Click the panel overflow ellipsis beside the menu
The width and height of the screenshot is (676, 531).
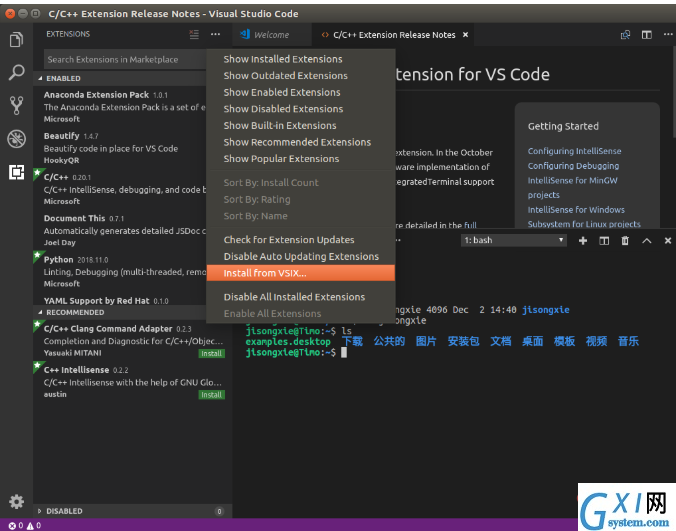point(398,240)
